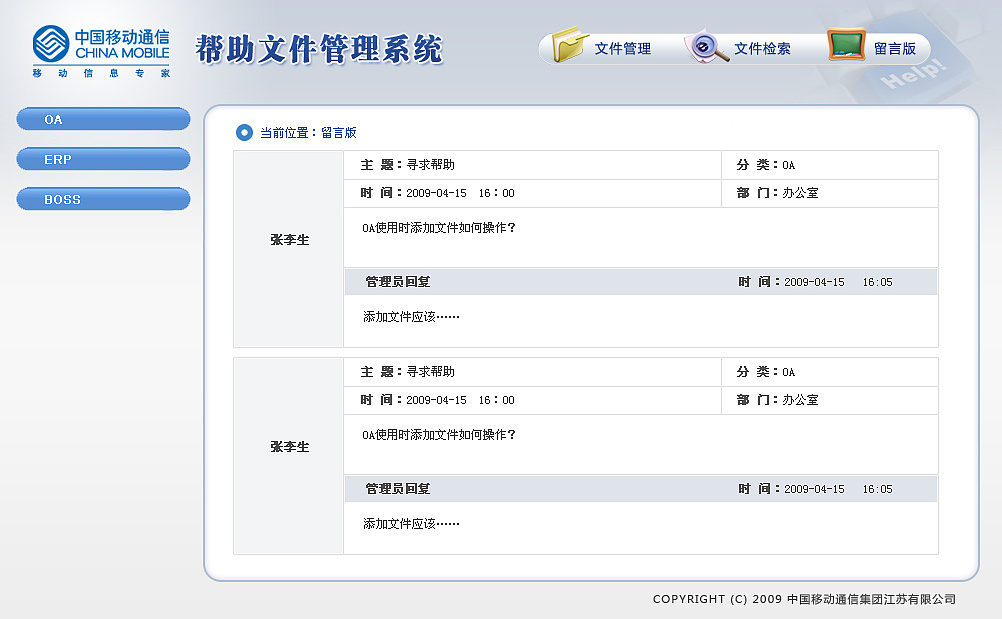Click the 帮助文件管理系统 title text
Viewport: 1002px width, 619px height.
pyautogui.click(x=322, y=48)
